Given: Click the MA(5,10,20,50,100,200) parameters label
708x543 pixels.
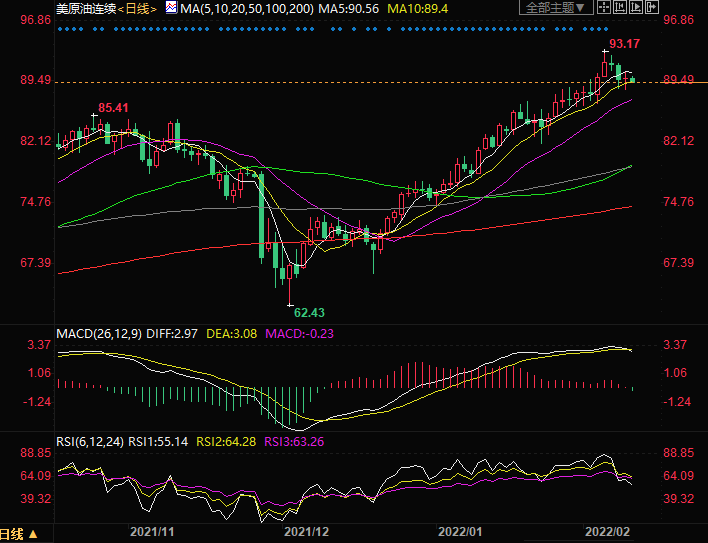Looking at the screenshot, I should point(246,8).
